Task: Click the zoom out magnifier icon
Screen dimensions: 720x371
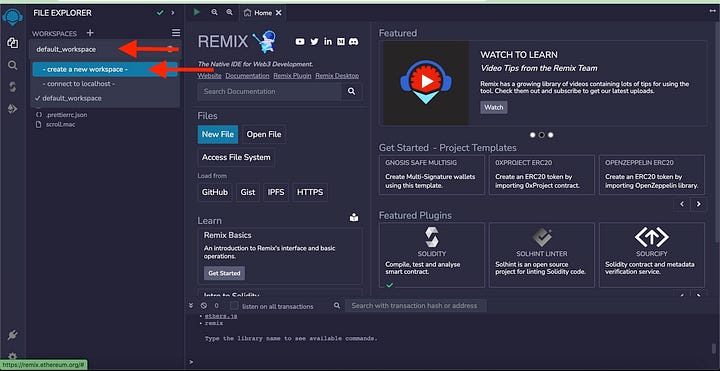Action: tap(214, 12)
